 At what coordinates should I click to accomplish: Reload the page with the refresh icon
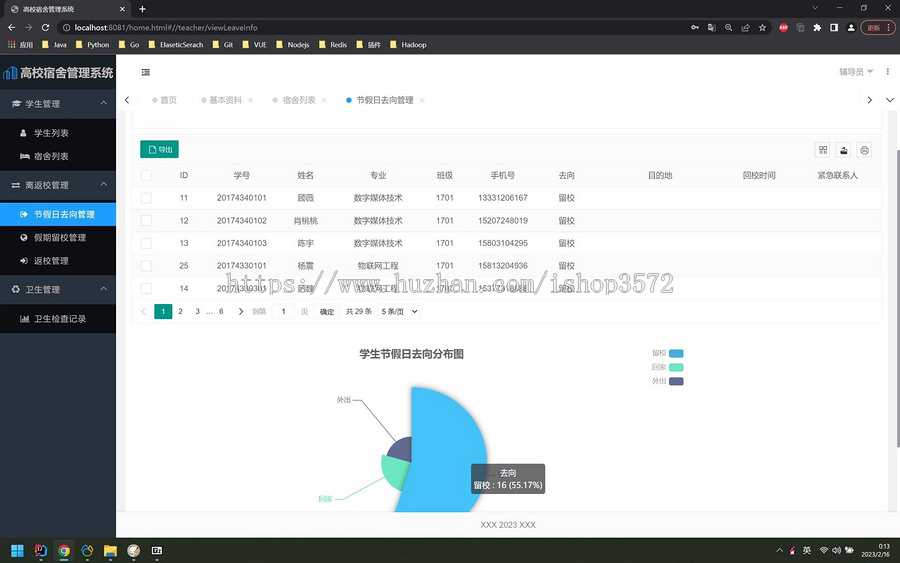45,28
